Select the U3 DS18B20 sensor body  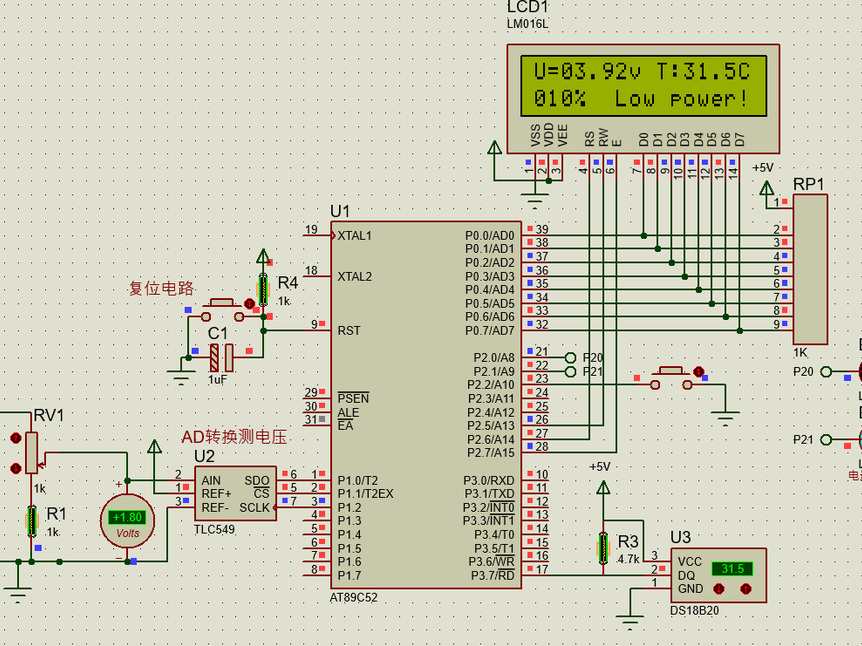click(719, 575)
